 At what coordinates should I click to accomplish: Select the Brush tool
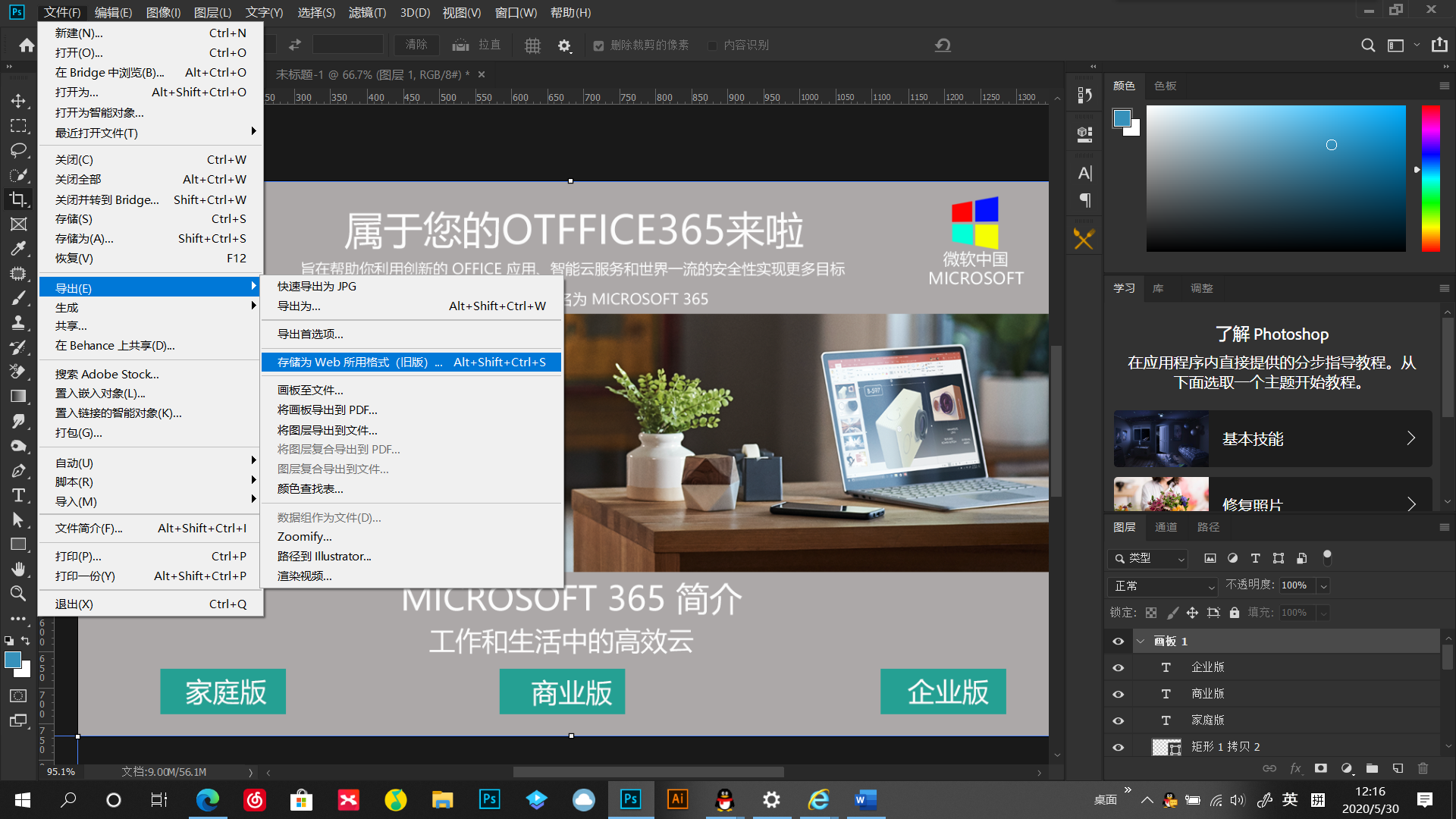[18, 298]
